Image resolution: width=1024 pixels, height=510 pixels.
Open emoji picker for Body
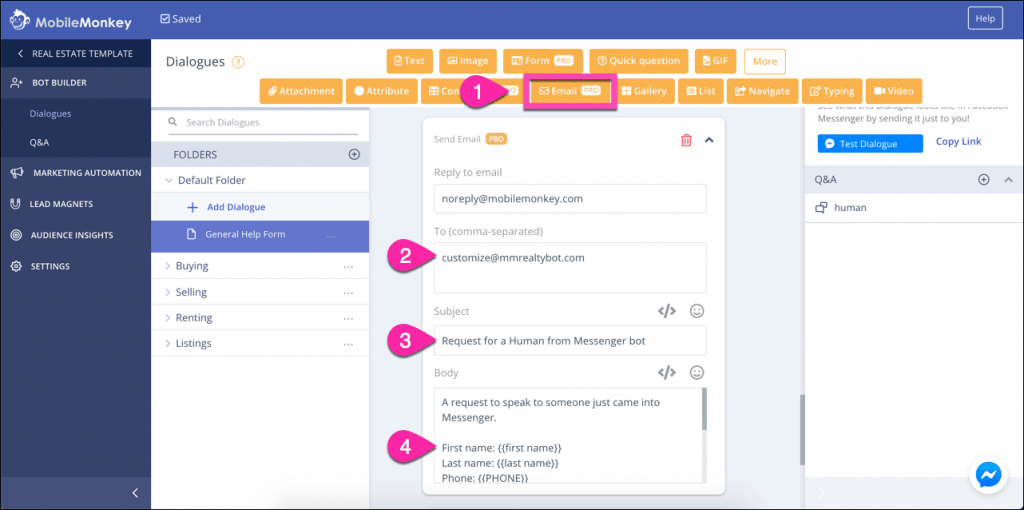point(697,373)
